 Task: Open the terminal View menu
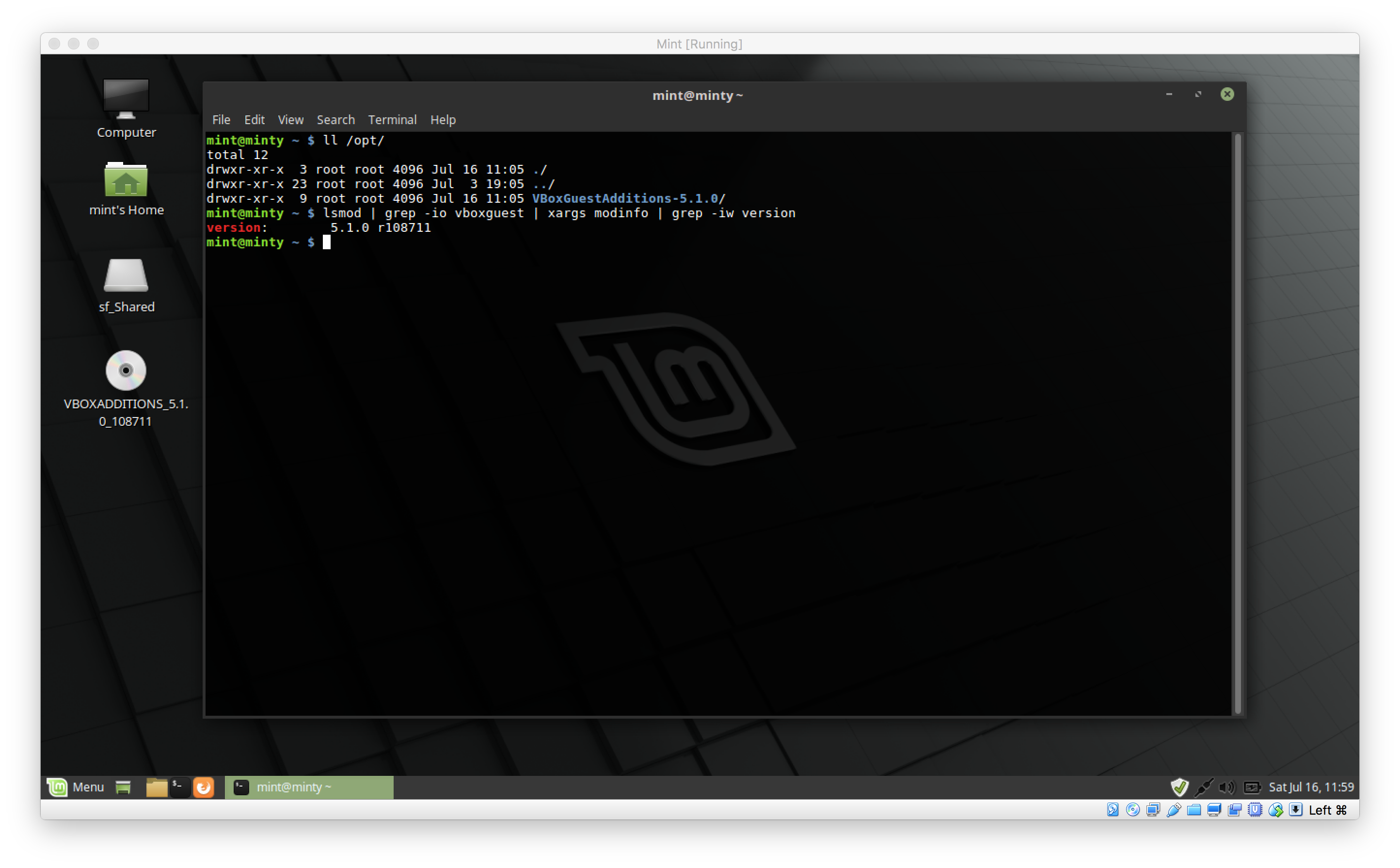pyautogui.click(x=290, y=119)
